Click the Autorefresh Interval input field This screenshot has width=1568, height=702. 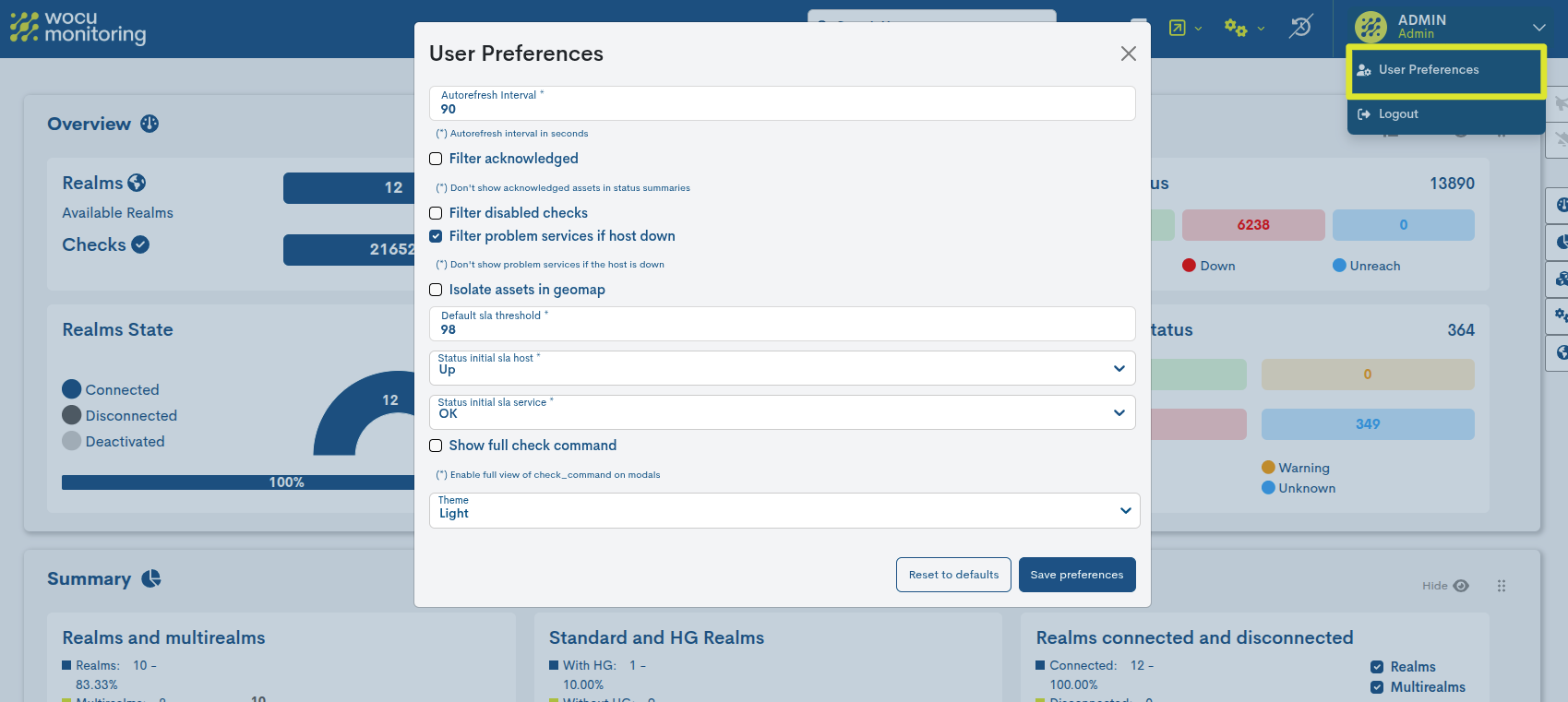(782, 109)
